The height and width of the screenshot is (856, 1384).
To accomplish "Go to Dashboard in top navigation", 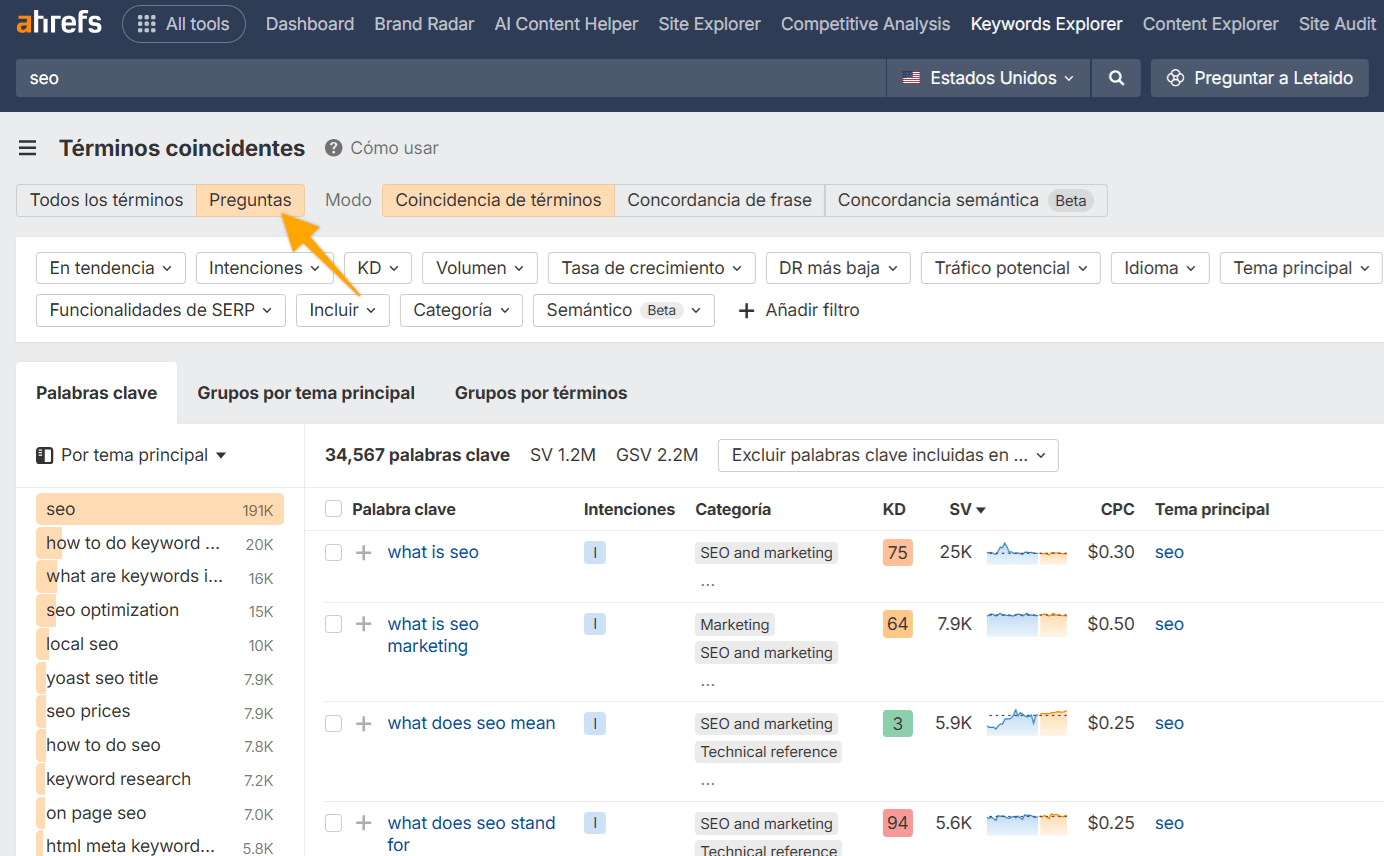I will pyautogui.click(x=310, y=24).
